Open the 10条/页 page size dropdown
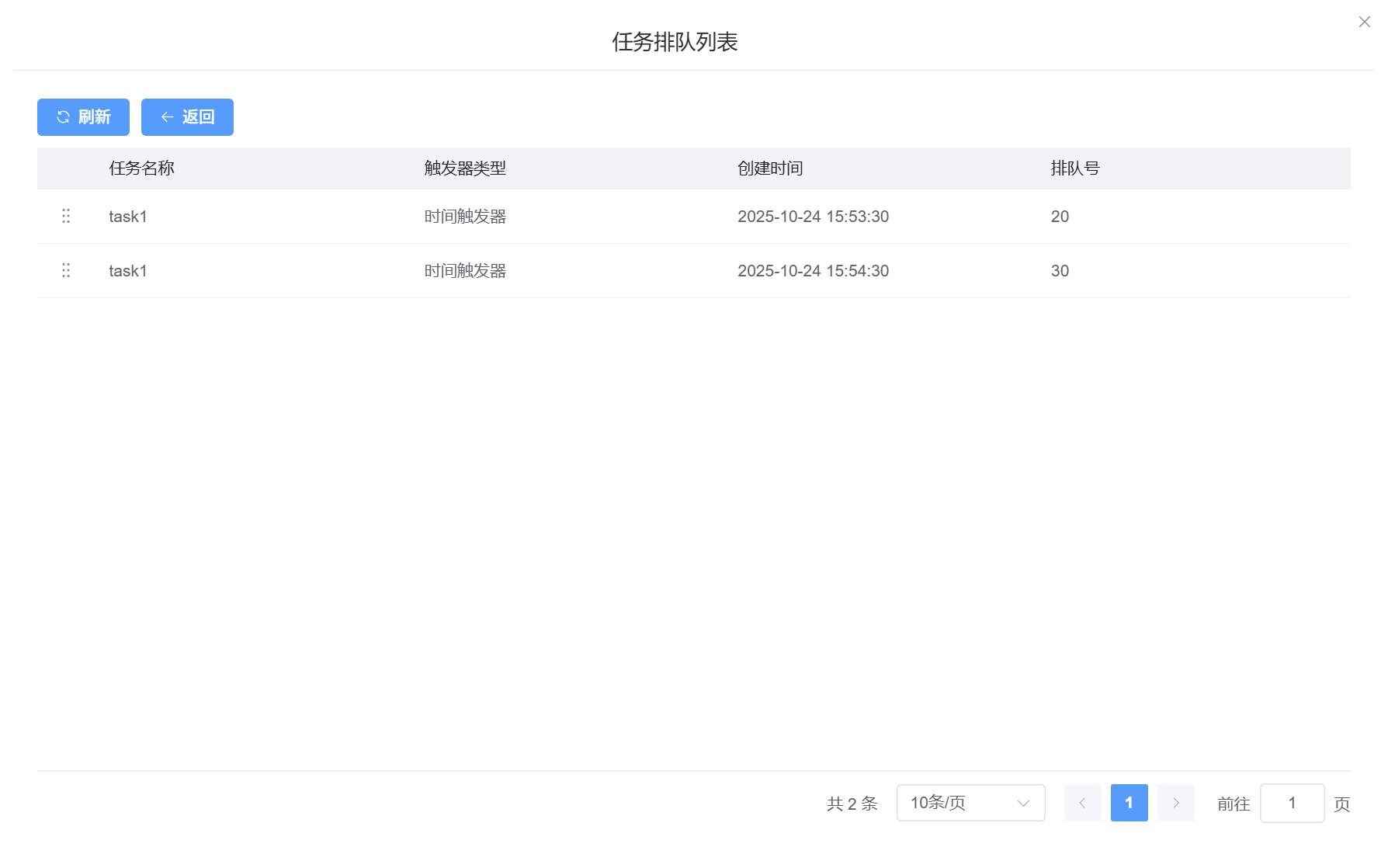Viewport: 1388px width, 868px height. (970, 803)
